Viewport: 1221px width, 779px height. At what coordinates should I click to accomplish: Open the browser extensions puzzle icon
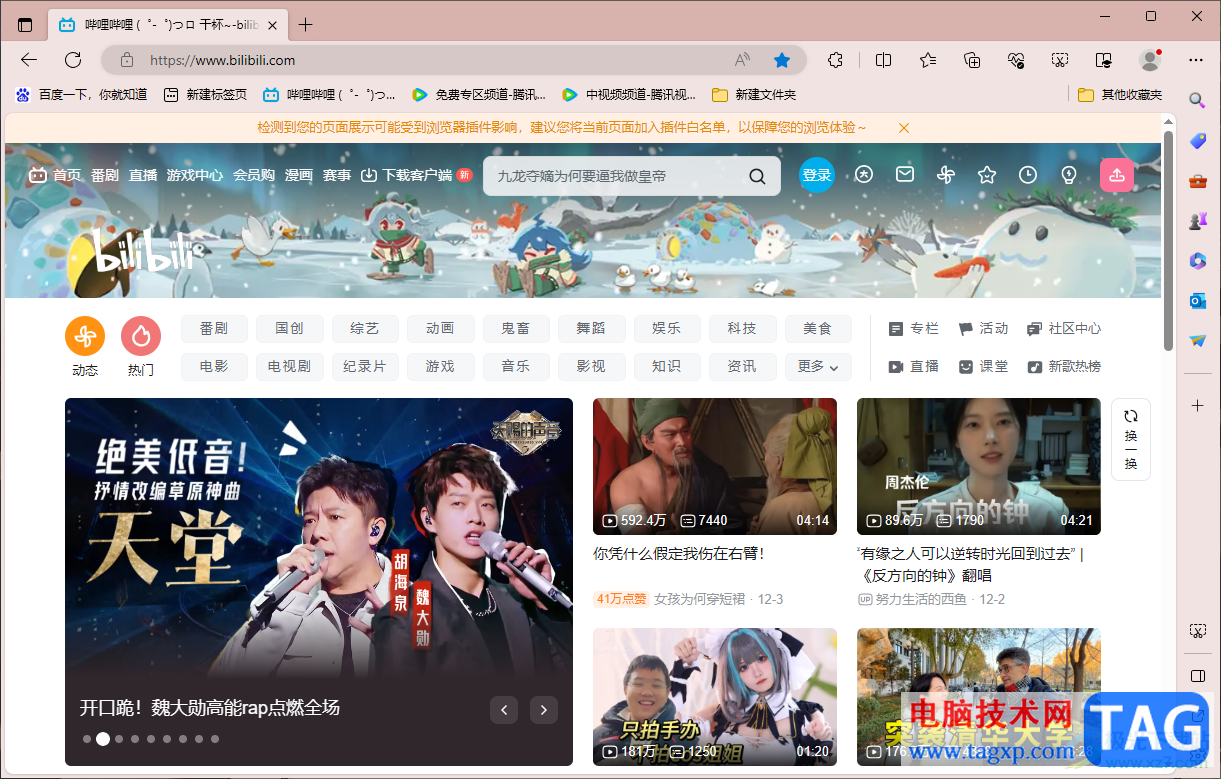[835, 60]
